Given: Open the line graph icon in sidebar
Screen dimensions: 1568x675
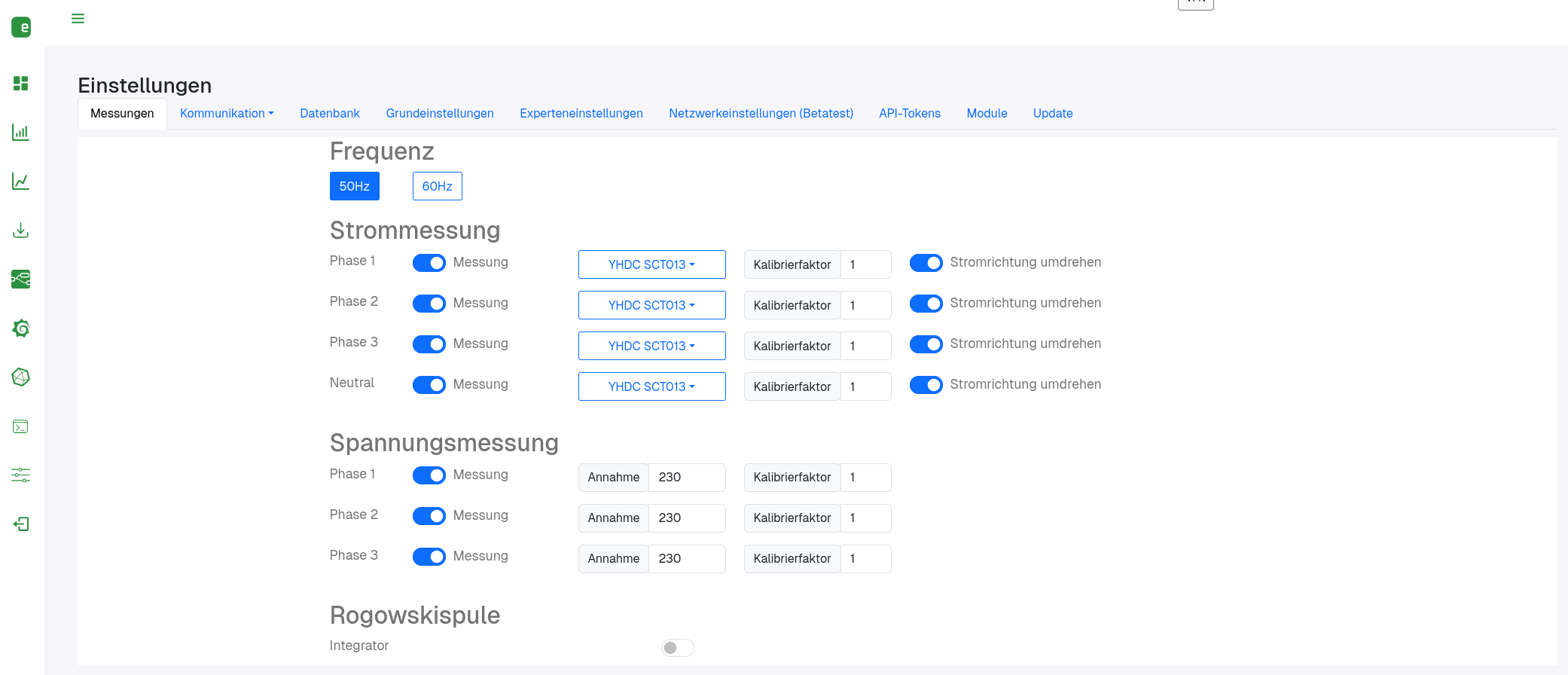Looking at the screenshot, I should 21,182.
